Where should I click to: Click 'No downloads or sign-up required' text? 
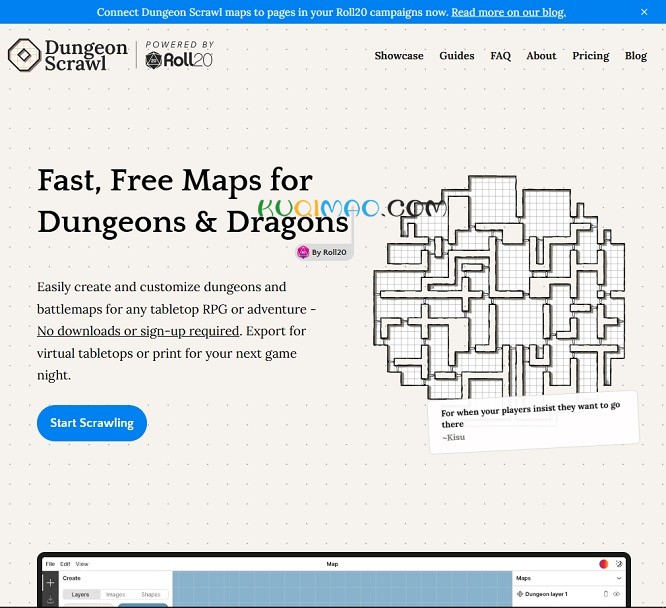pyautogui.click(x=138, y=331)
